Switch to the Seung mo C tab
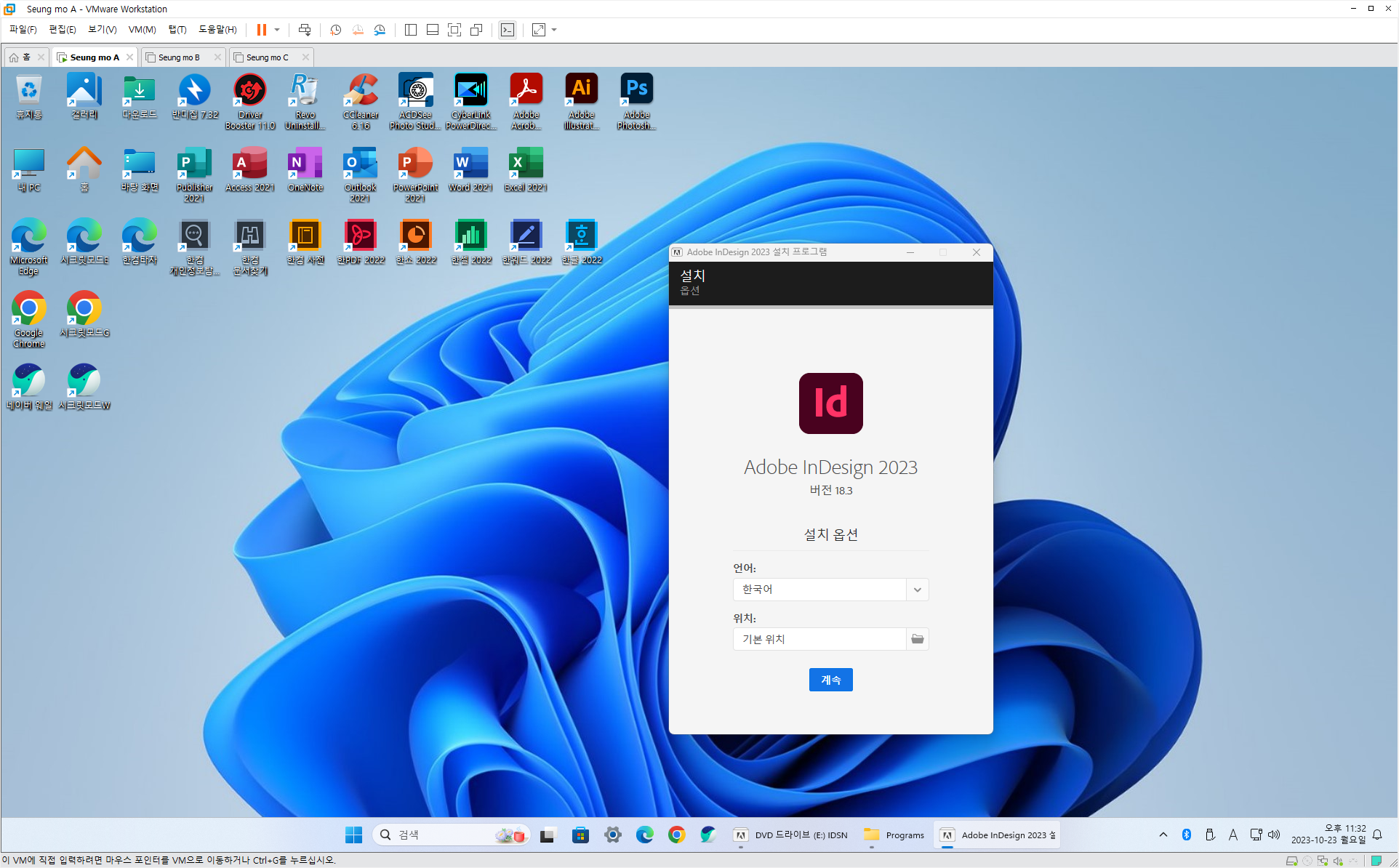 (x=267, y=57)
